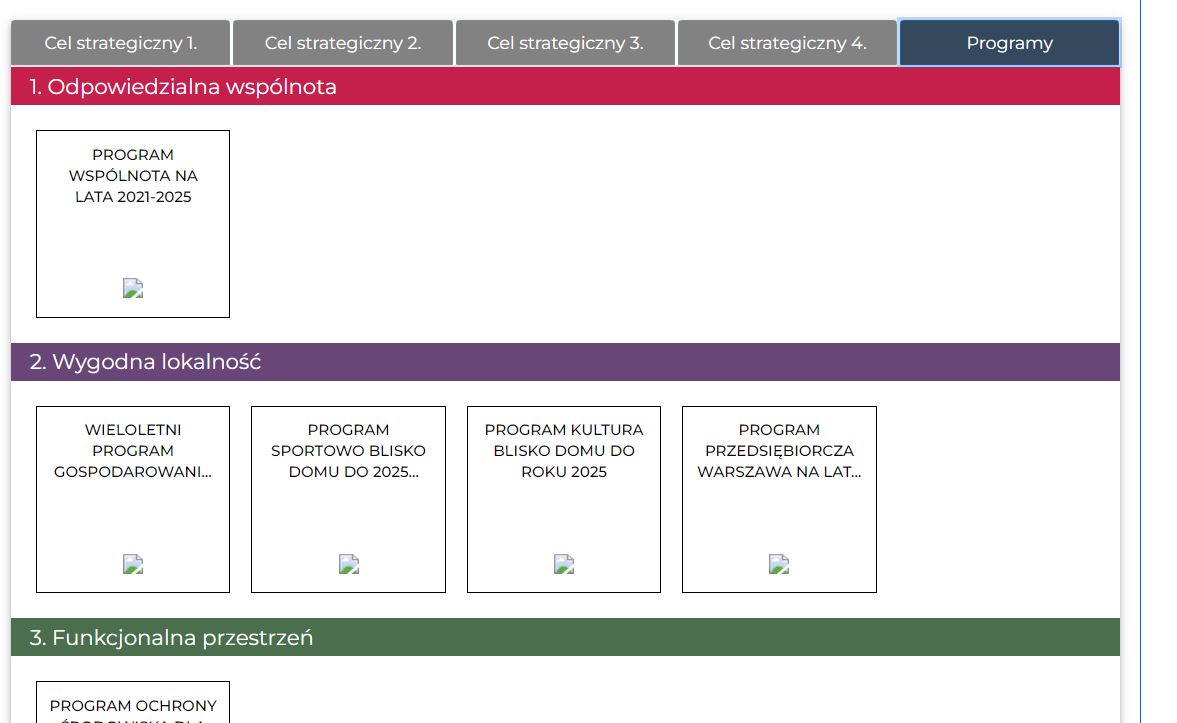Select the Cel strategiczny 3. tab

[x=565, y=43]
